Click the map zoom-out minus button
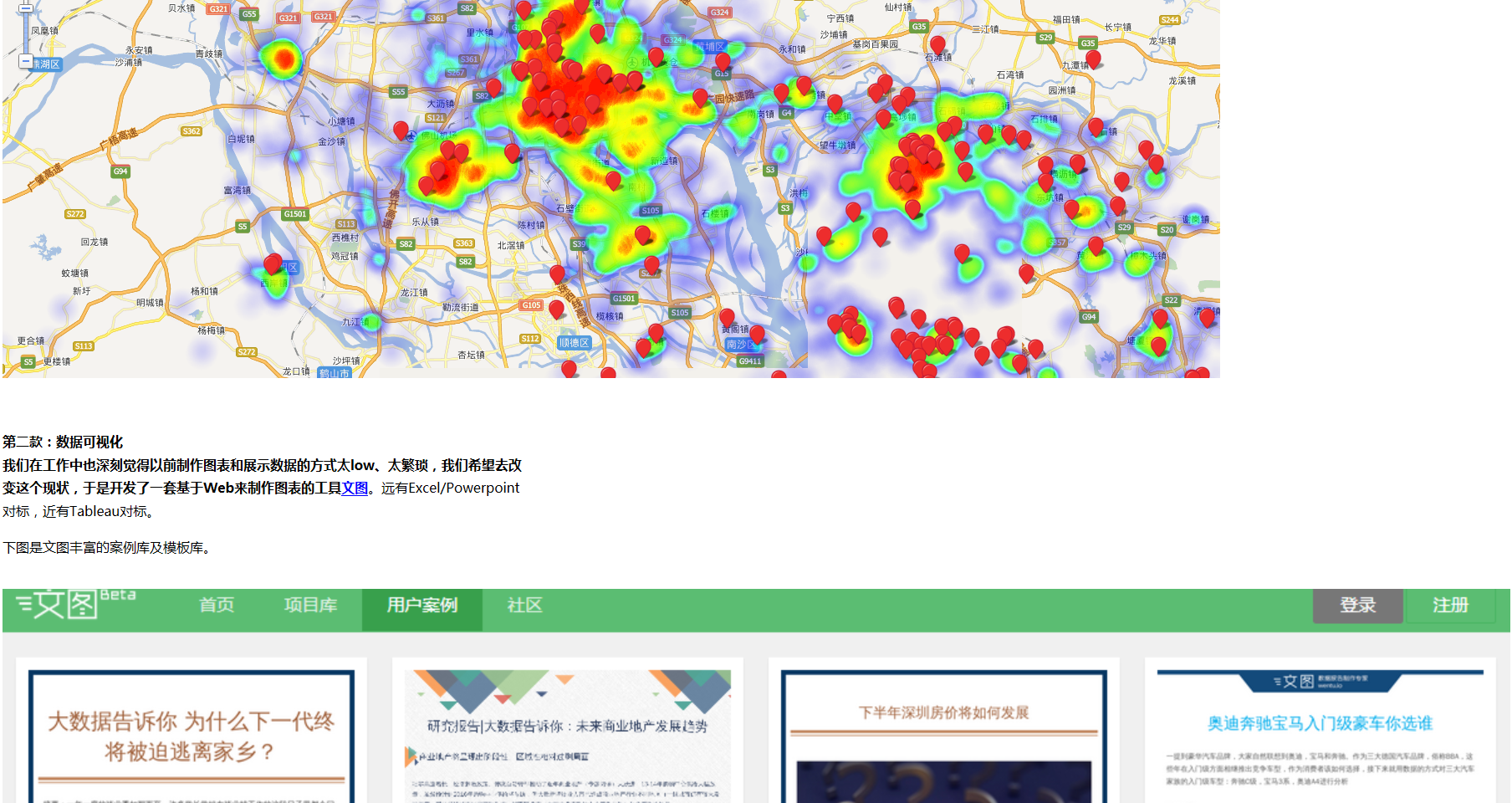1512x803 pixels. (26, 61)
